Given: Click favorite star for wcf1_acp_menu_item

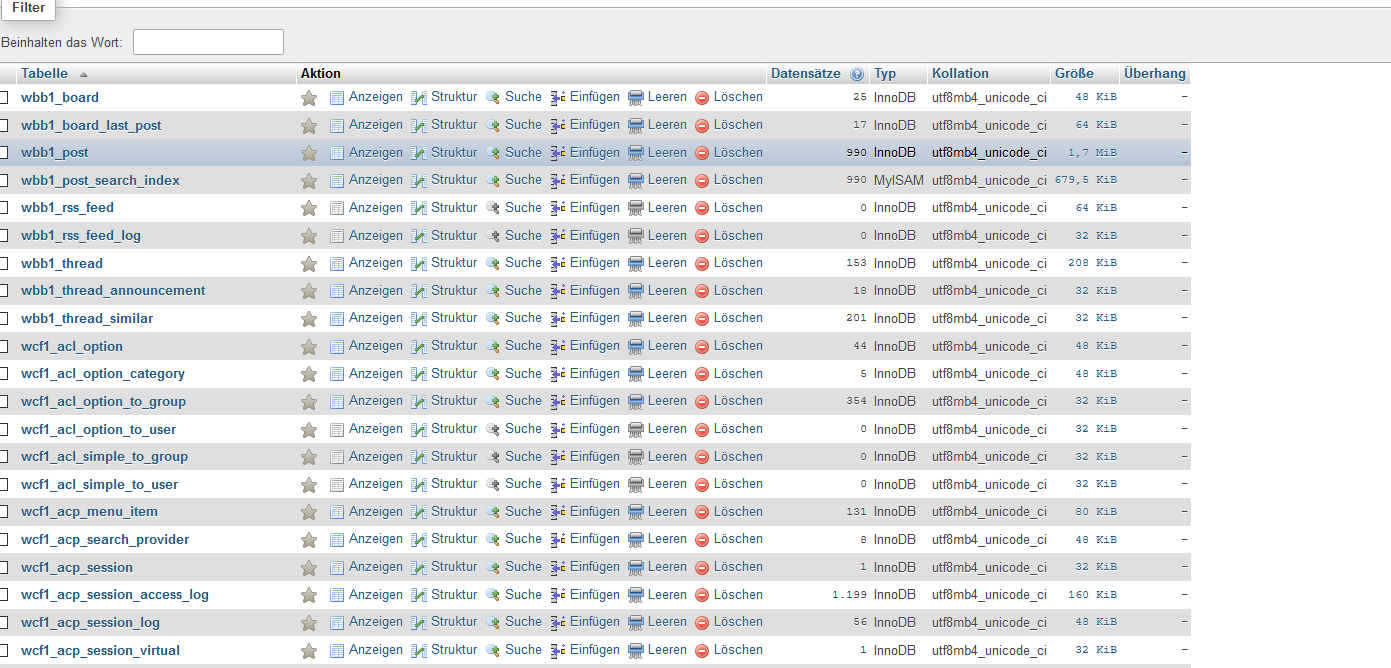Looking at the screenshot, I should 309,512.
